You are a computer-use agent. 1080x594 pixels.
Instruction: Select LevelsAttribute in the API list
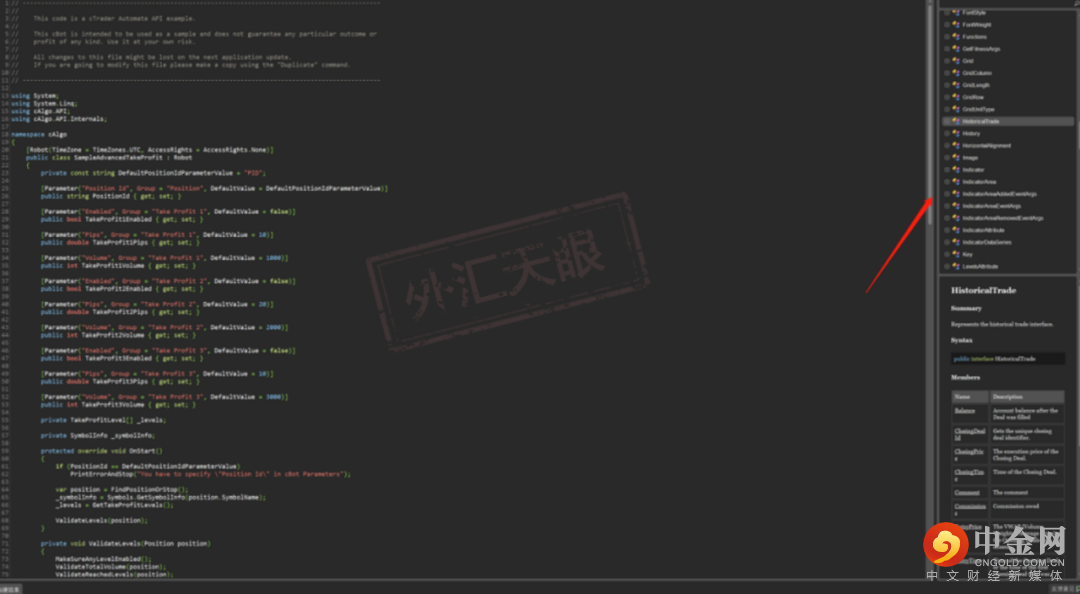pos(980,266)
